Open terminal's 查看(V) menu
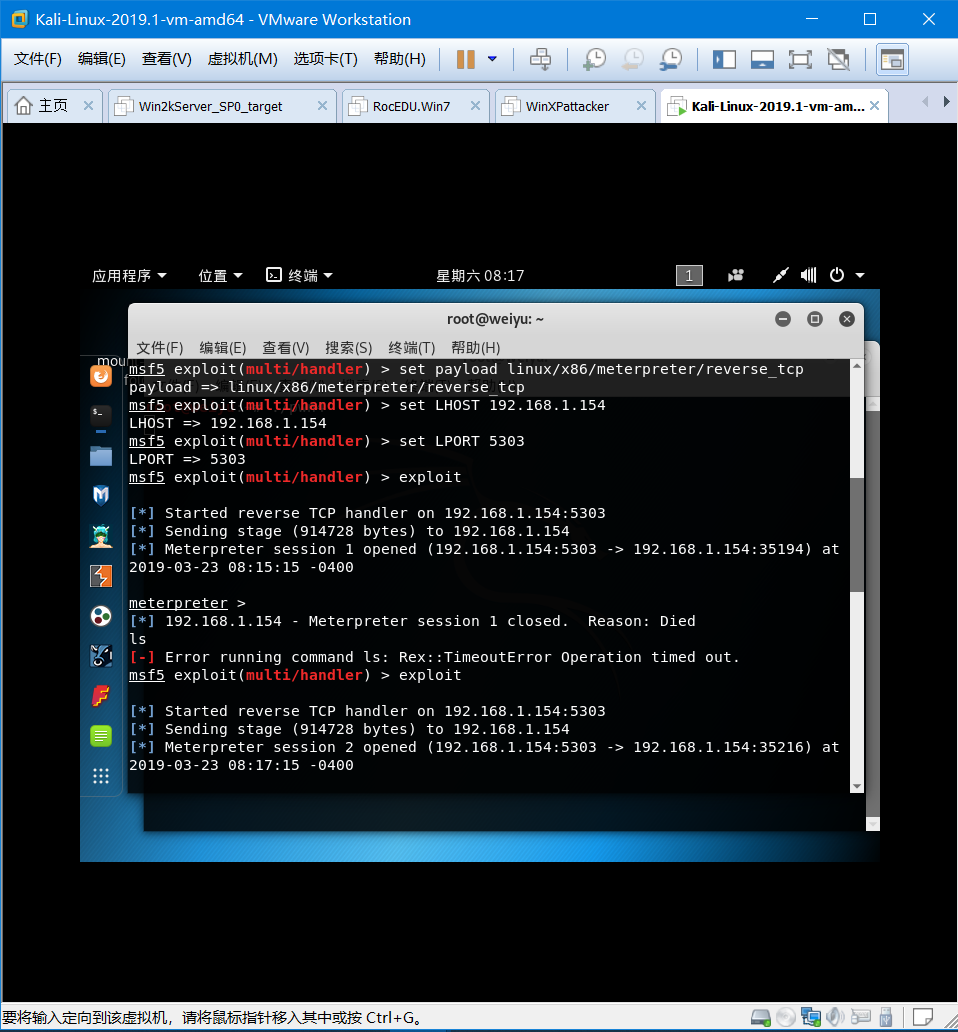958x1032 pixels. coord(286,348)
